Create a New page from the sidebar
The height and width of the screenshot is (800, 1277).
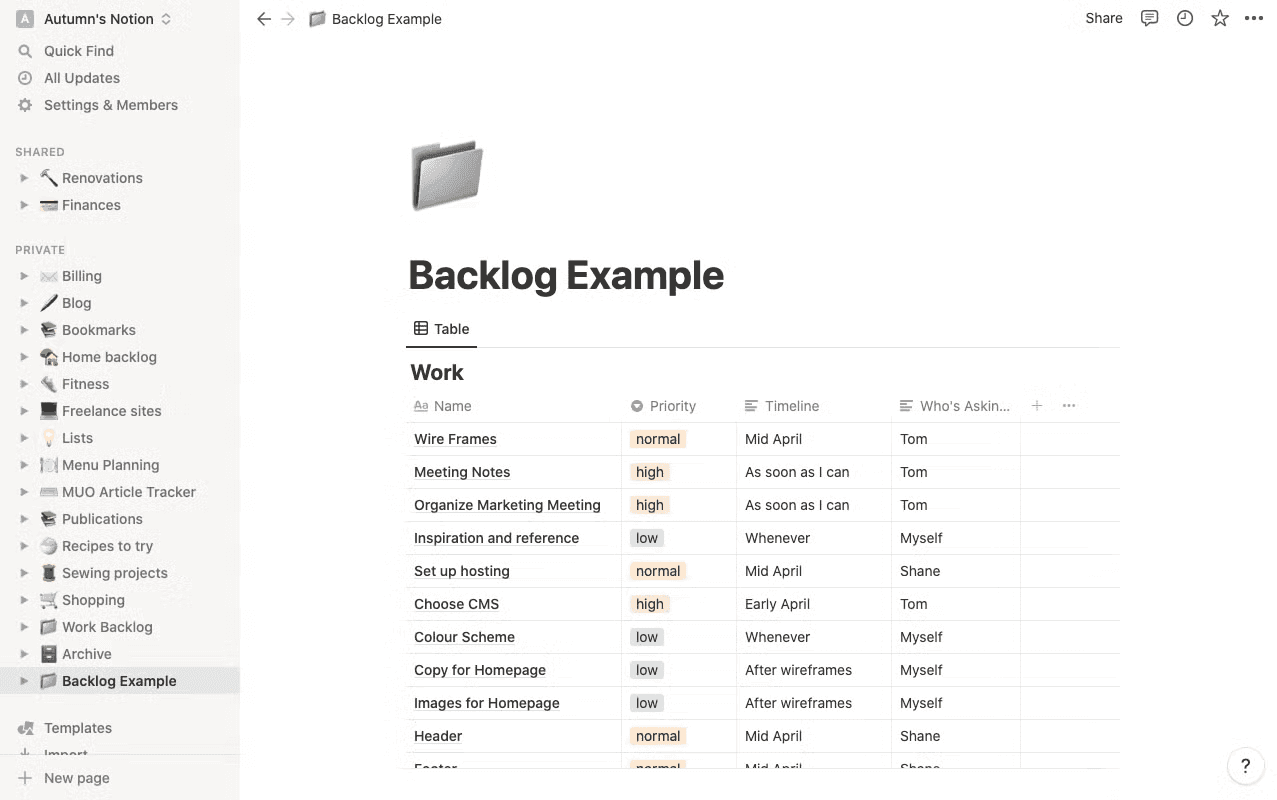coord(75,777)
